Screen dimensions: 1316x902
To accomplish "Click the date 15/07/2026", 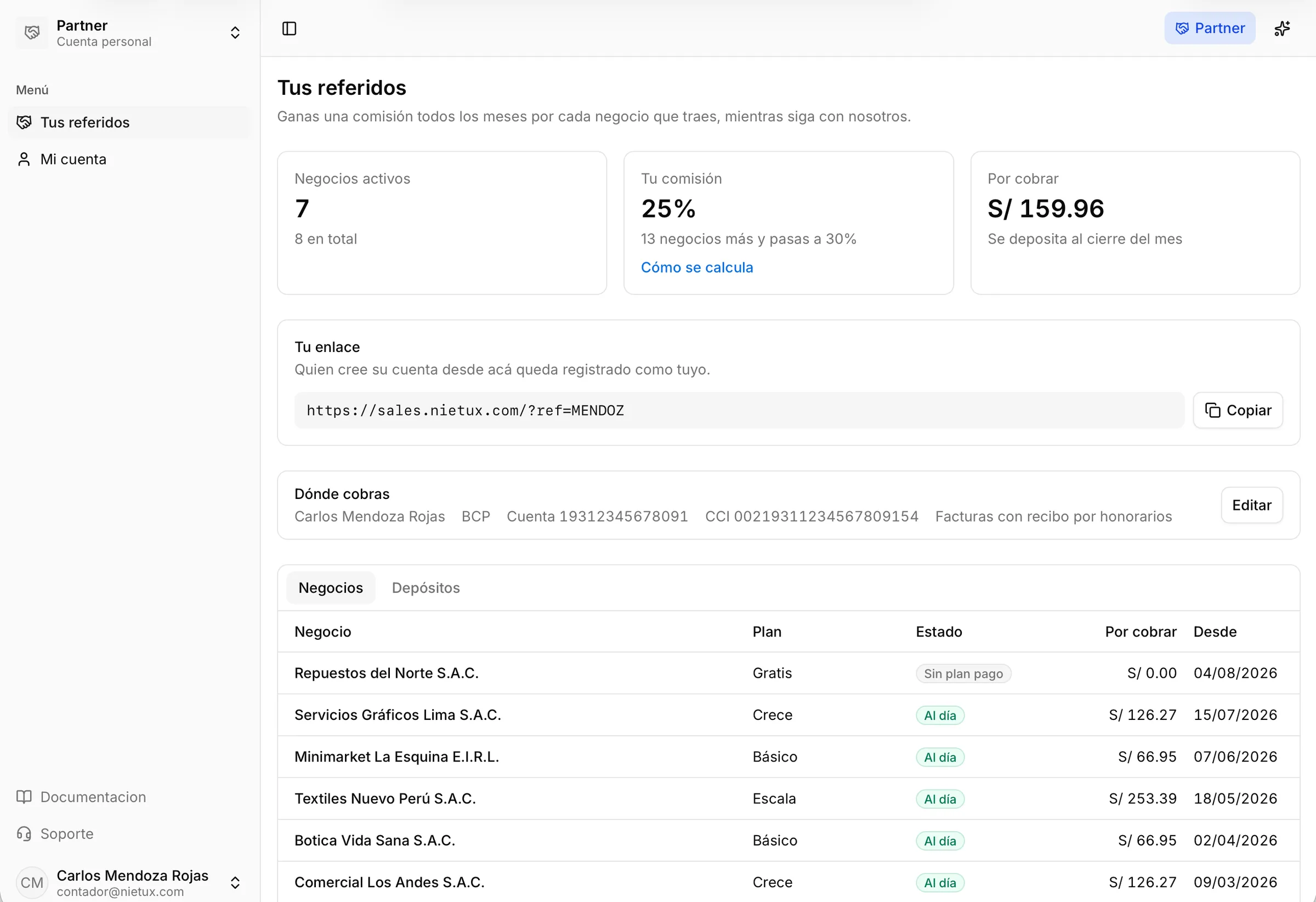I will 1235,714.
